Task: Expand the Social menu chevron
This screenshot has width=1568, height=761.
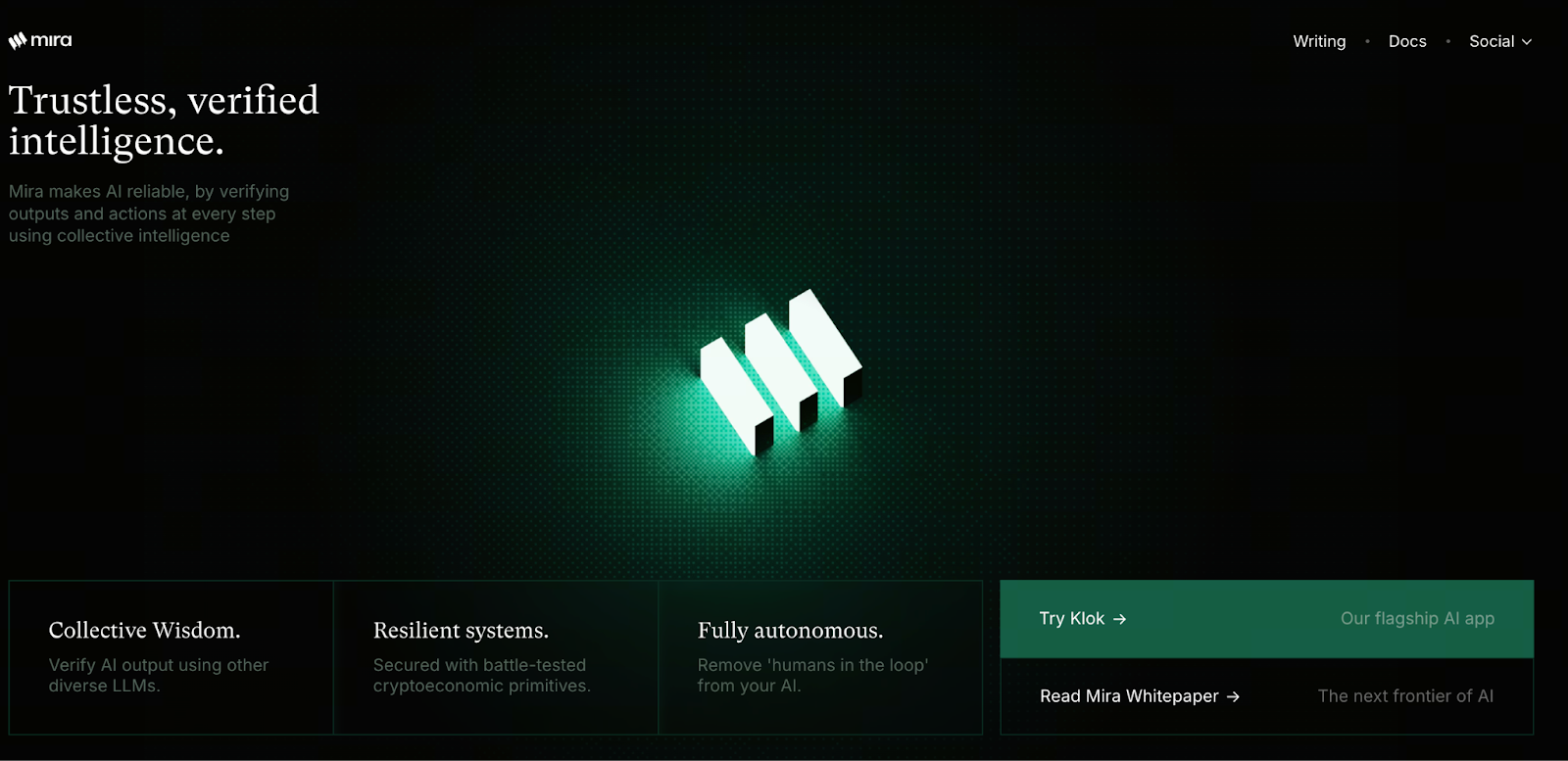Action: [x=1526, y=42]
